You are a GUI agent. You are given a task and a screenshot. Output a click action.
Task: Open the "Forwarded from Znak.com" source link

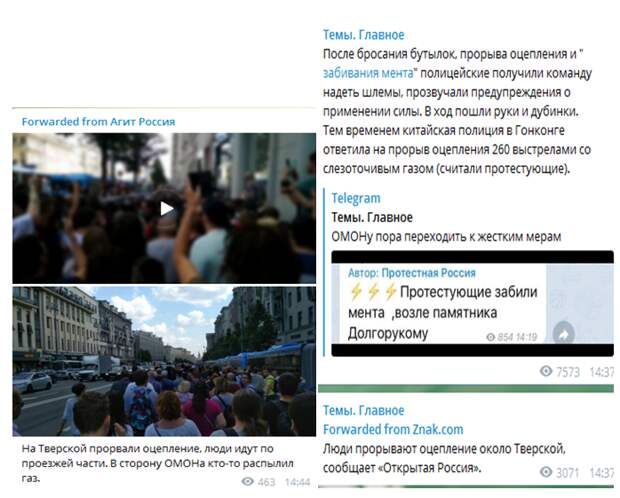393,430
